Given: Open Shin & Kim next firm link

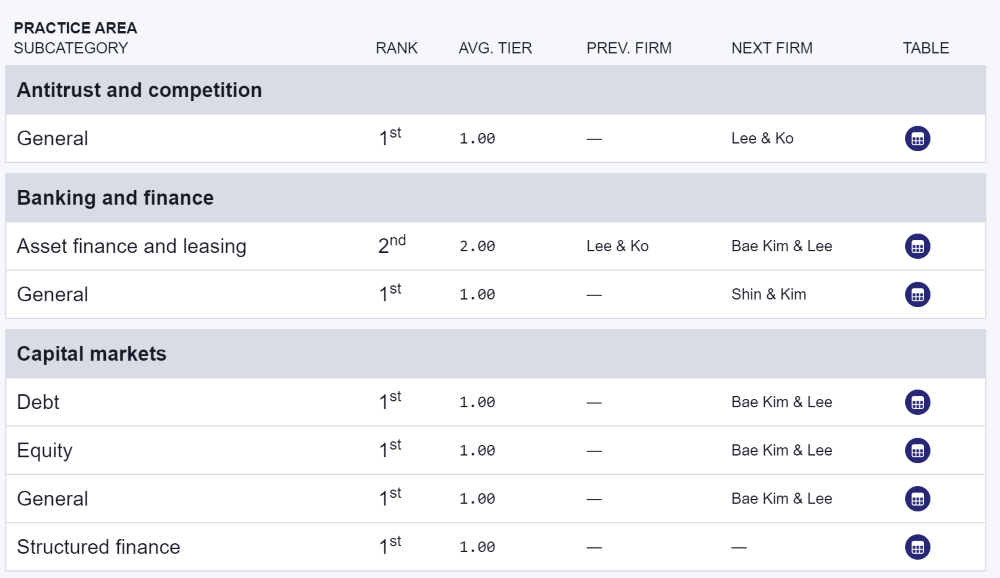Looking at the screenshot, I should 768,295.
